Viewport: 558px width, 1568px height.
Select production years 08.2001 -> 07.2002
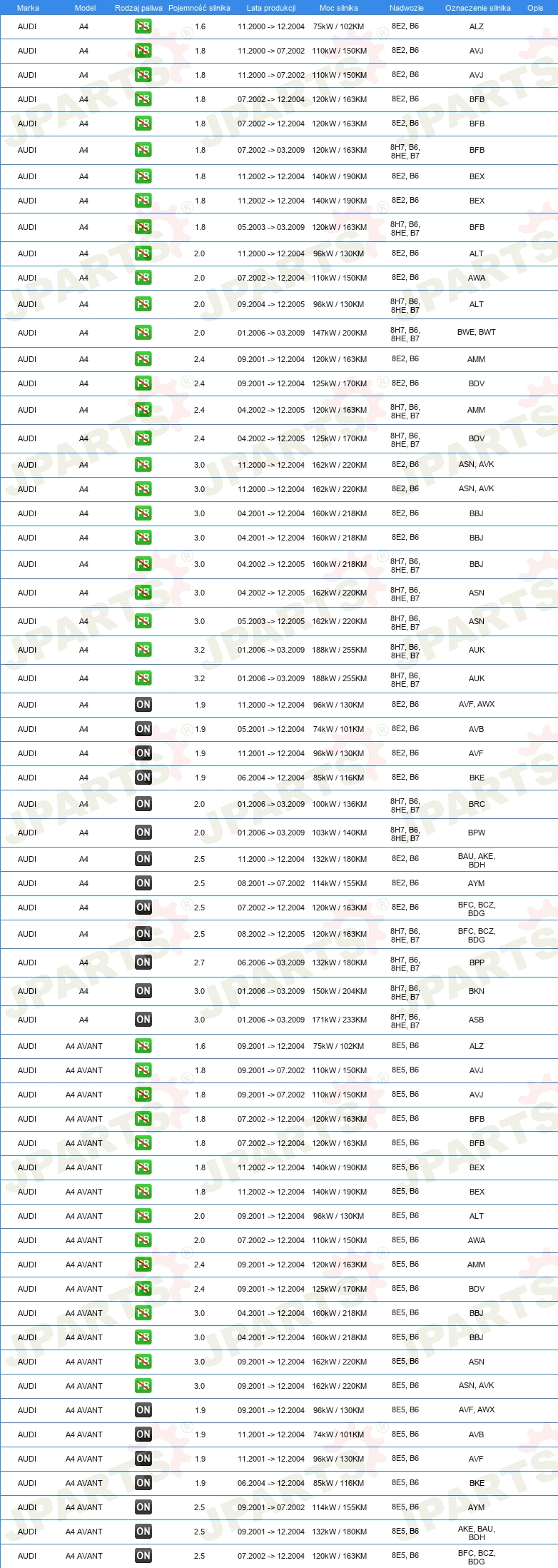point(271,883)
